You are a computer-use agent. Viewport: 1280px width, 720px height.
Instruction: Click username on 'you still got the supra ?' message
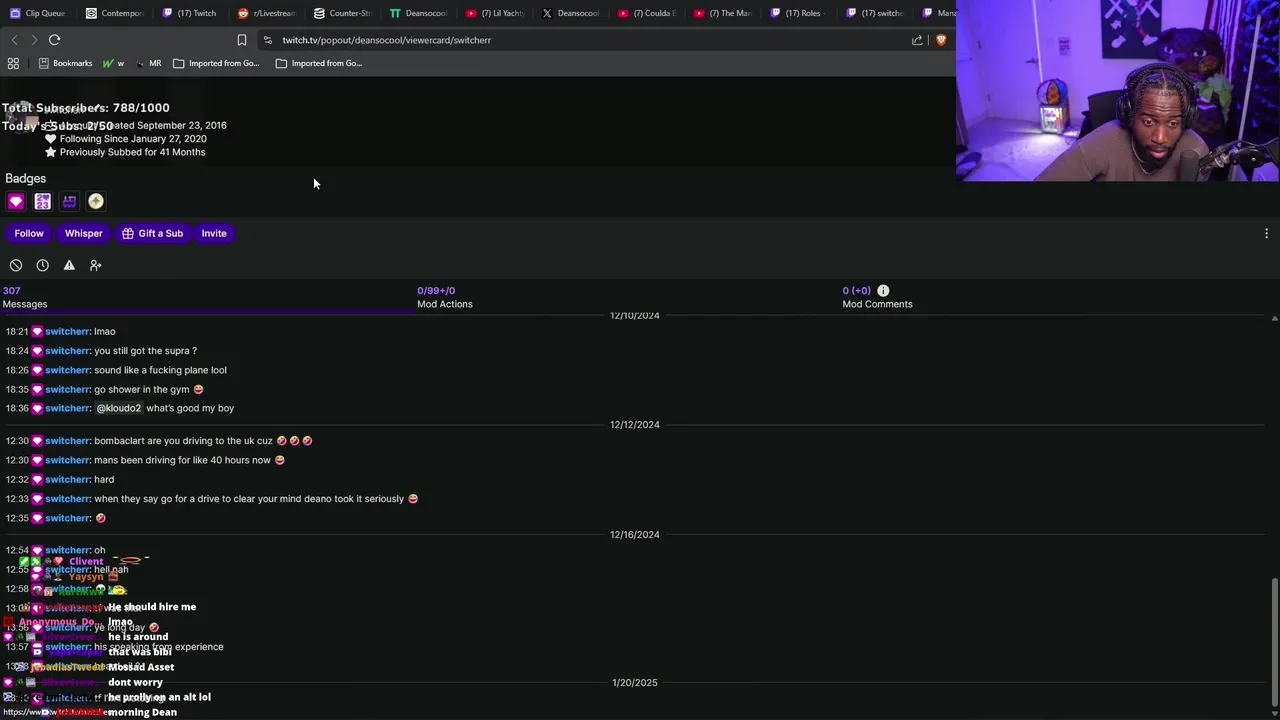pyautogui.click(x=67, y=351)
